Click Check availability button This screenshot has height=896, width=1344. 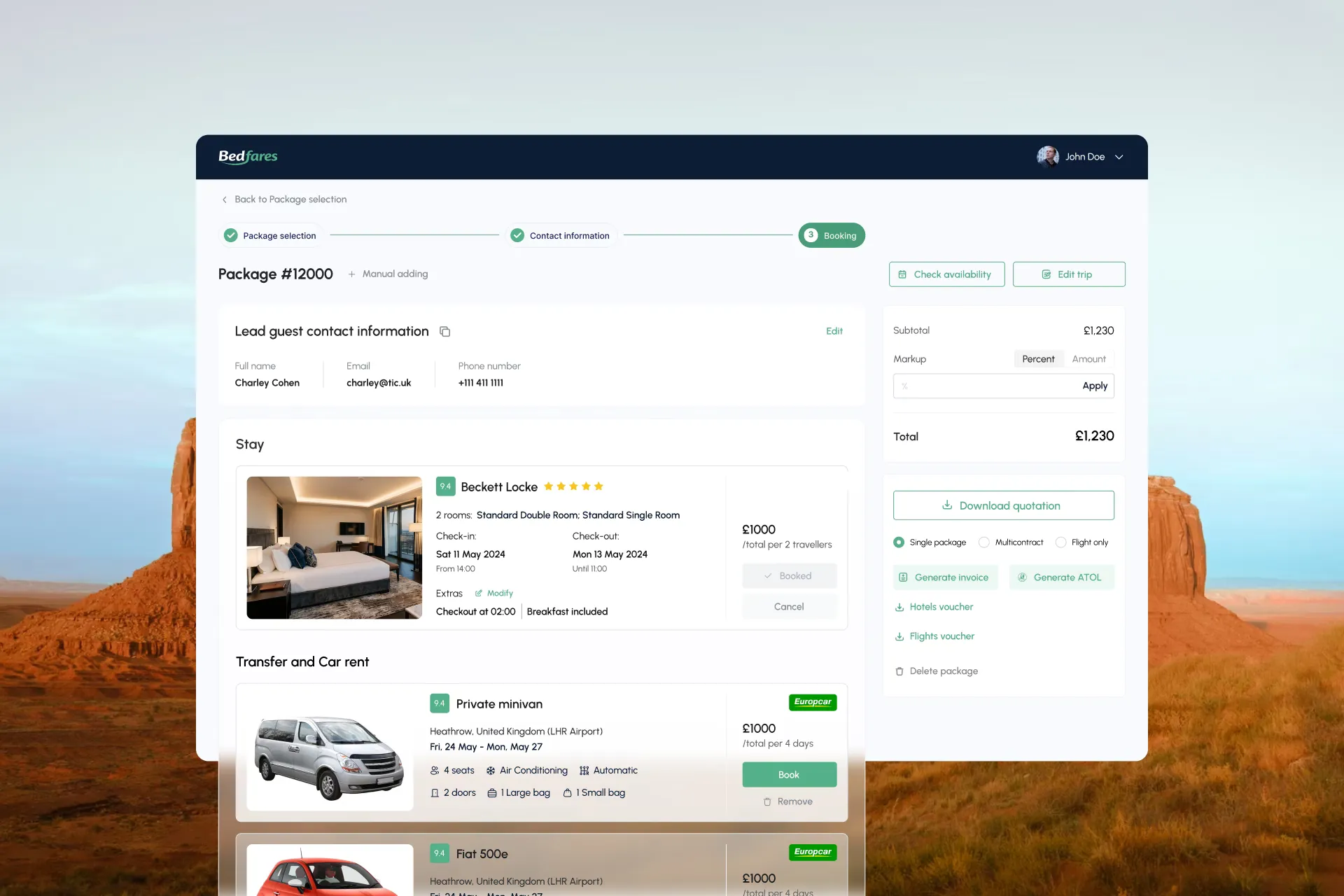pyautogui.click(x=946, y=274)
